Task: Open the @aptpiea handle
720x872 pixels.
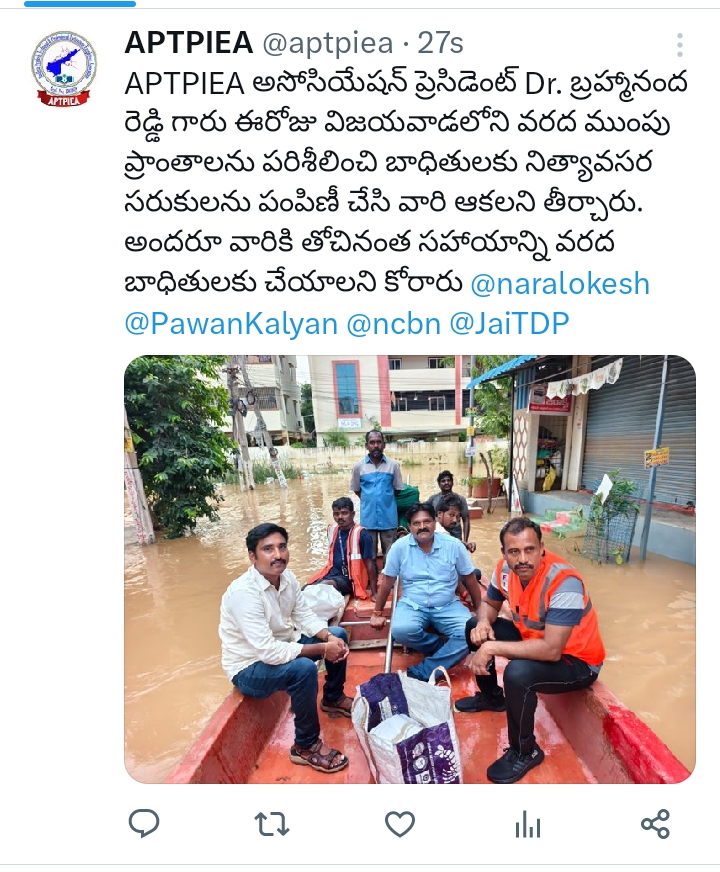Action: 327,44
